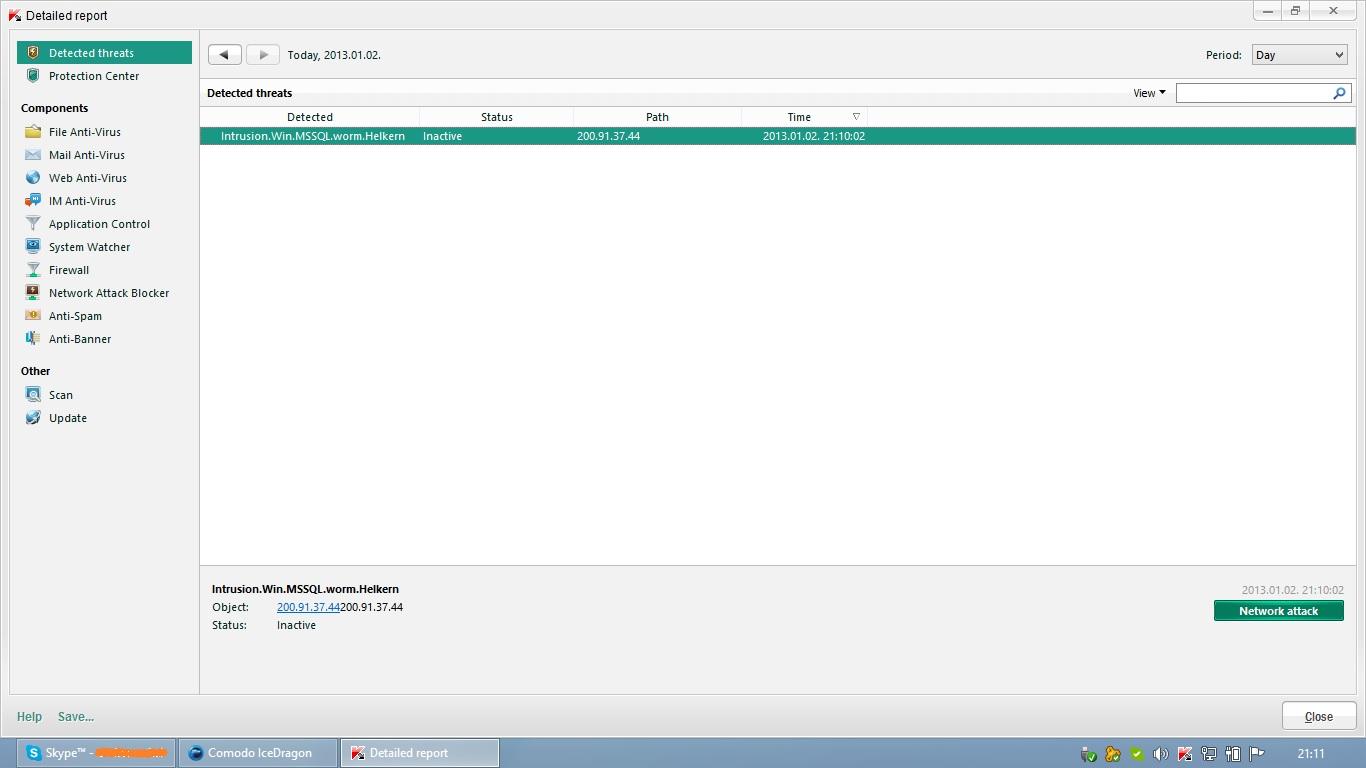Image resolution: width=1366 pixels, height=768 pixels.
Task: Click Protection Center shield icon
Action: 33,76
